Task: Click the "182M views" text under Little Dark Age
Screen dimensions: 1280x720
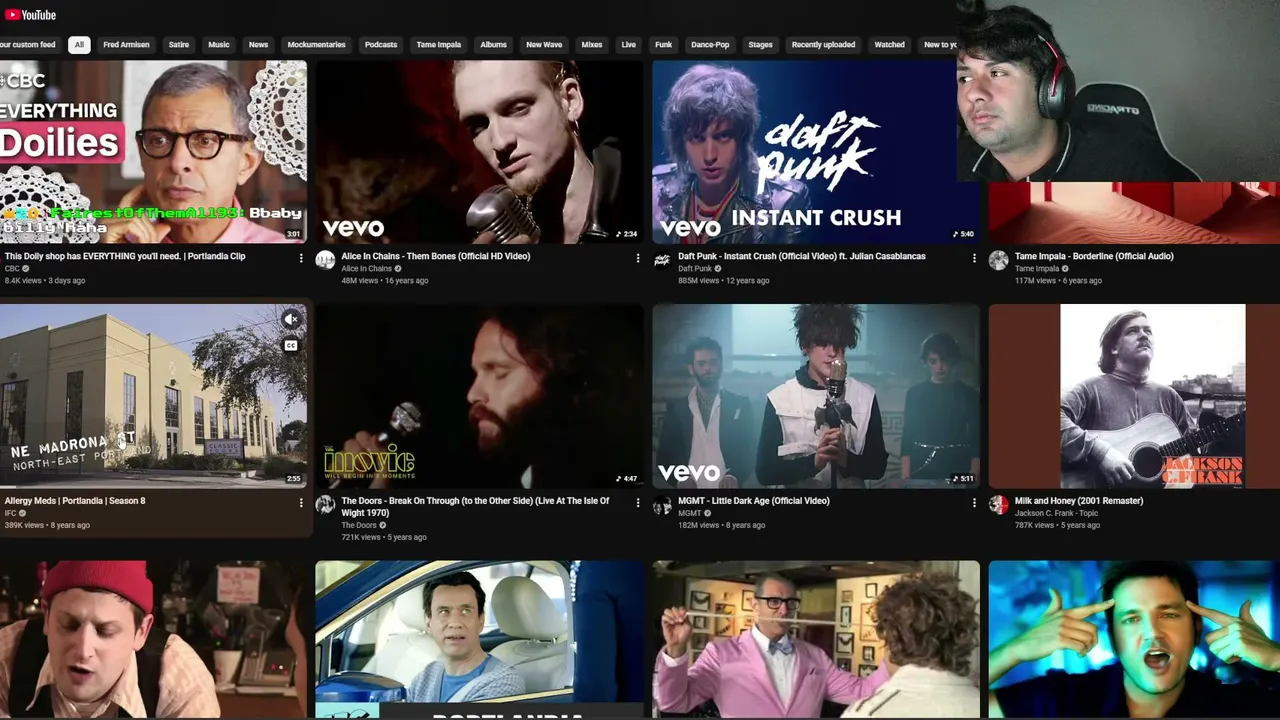Action: [x=698, y=525]
